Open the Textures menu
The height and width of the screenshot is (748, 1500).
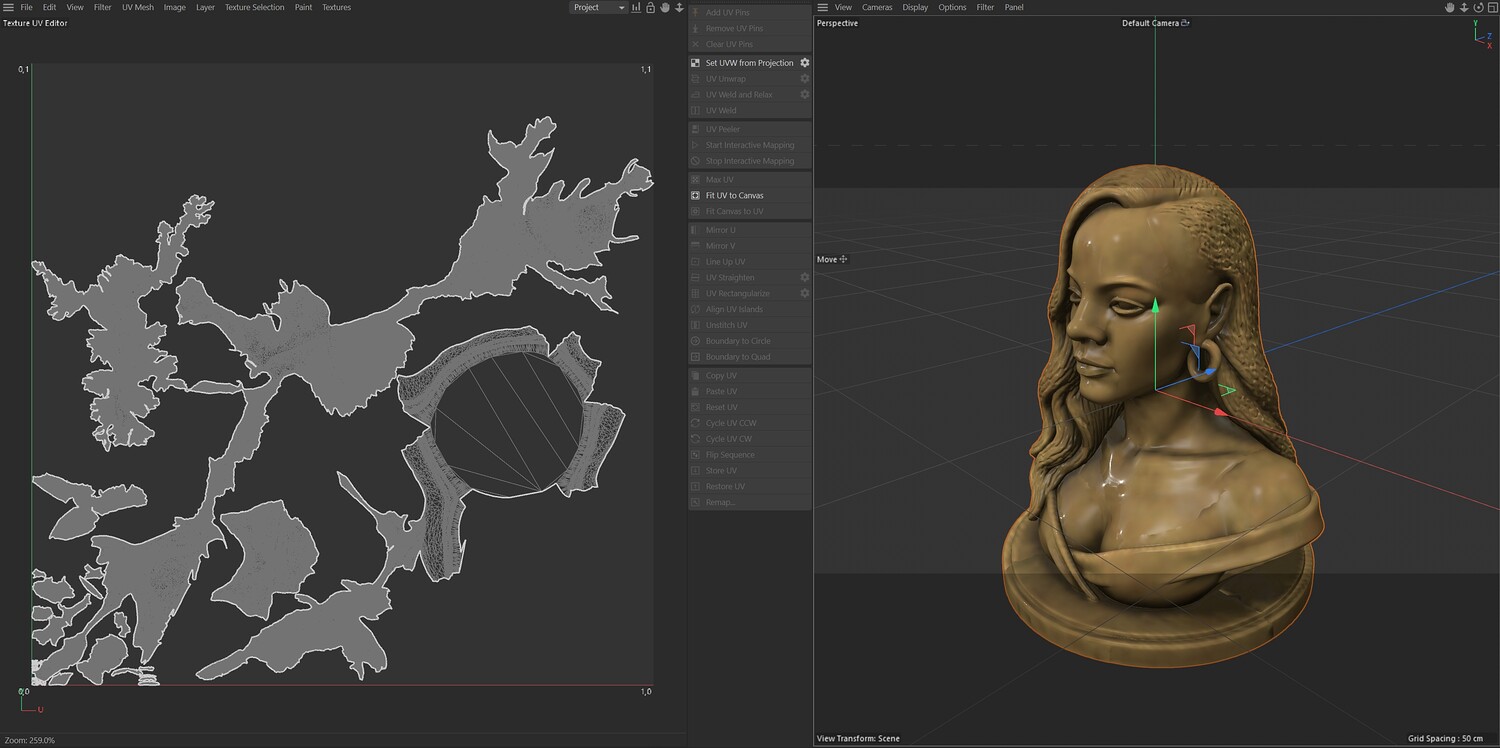pyautogui.click(x=336, y=7)
